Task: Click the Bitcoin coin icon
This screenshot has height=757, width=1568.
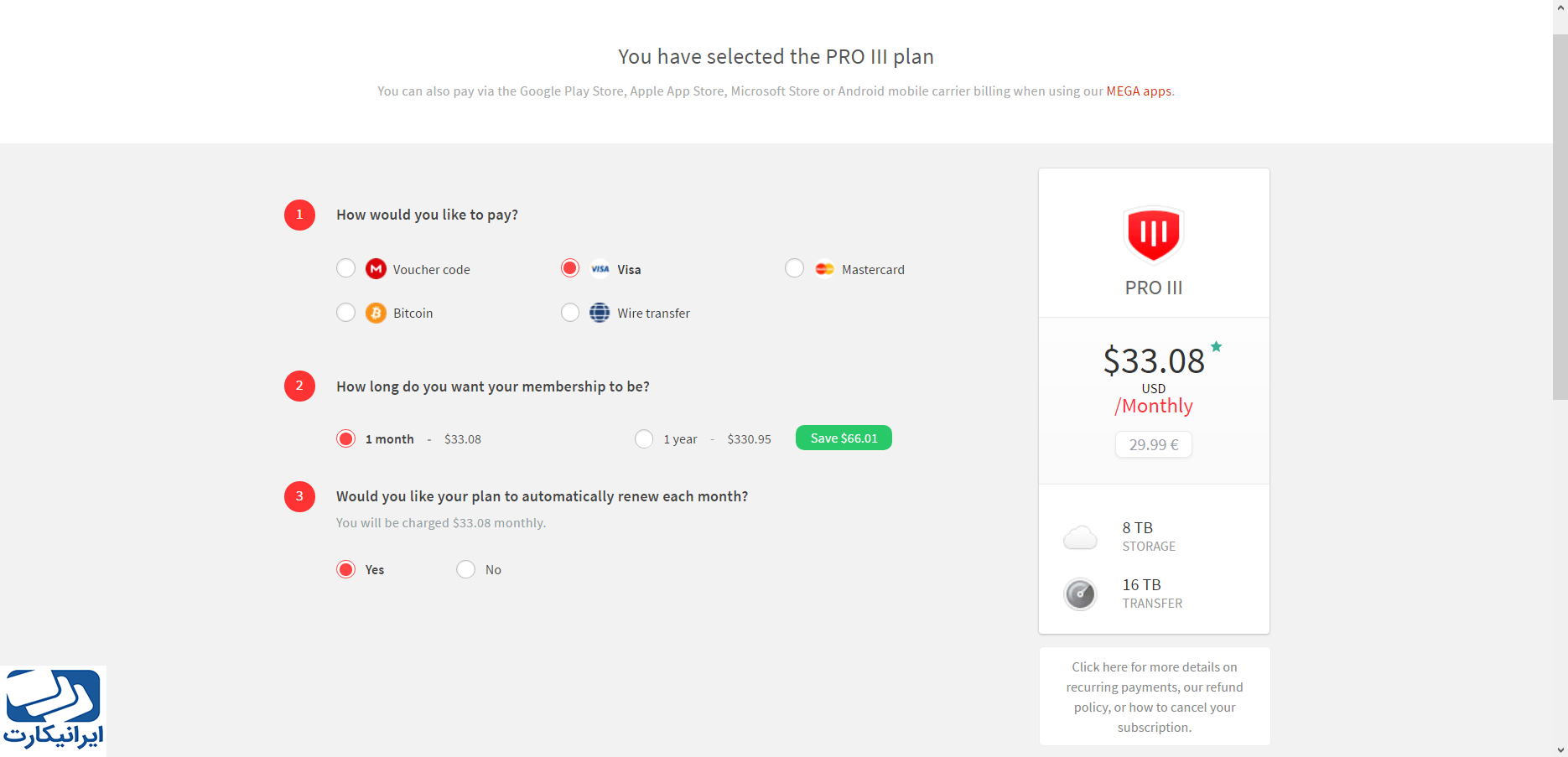Action: [376, 313]
